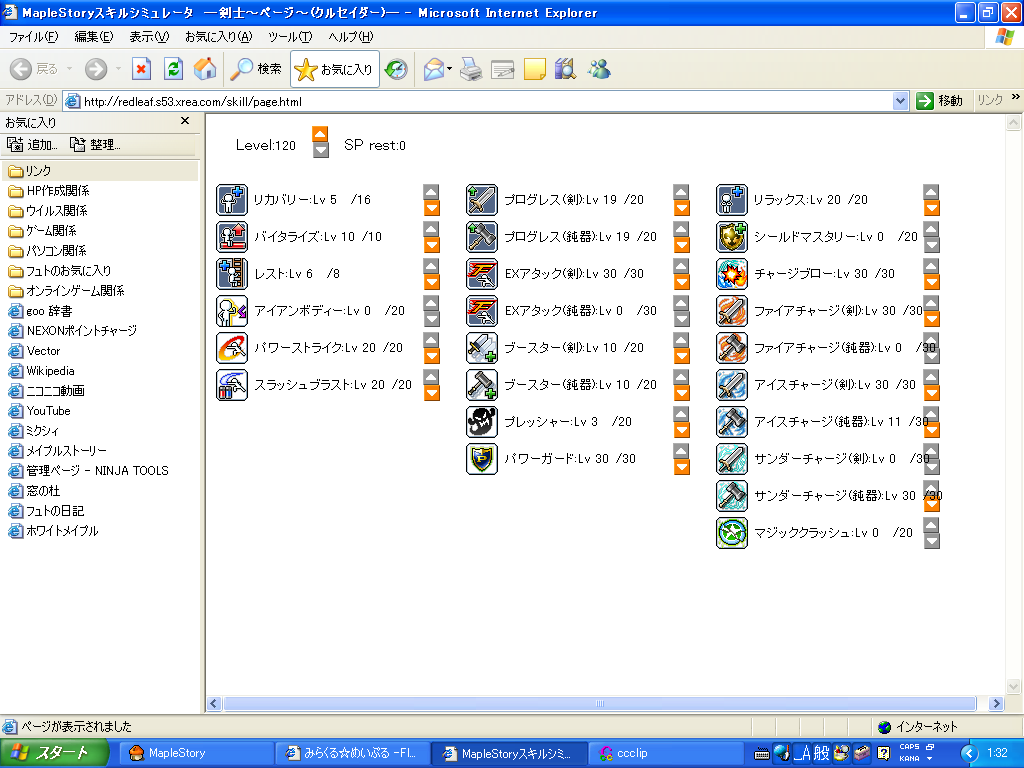1024x768 pixels.
Task: Decrease character Level with down arrow
Action: [320, 150]
